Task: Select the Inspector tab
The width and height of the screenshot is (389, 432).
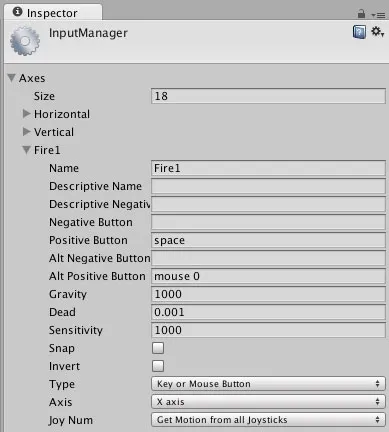Action: click(x=53, y=13)
